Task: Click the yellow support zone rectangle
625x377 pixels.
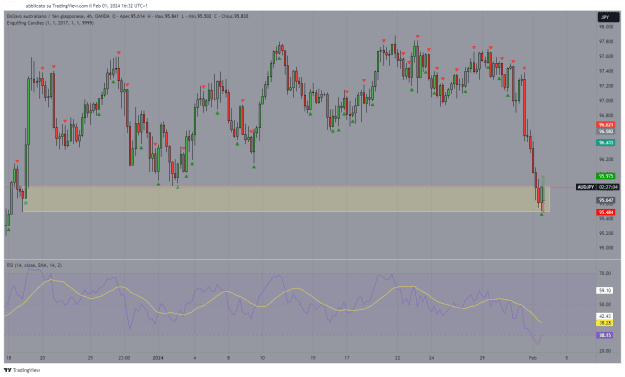Action: (286, 199)
